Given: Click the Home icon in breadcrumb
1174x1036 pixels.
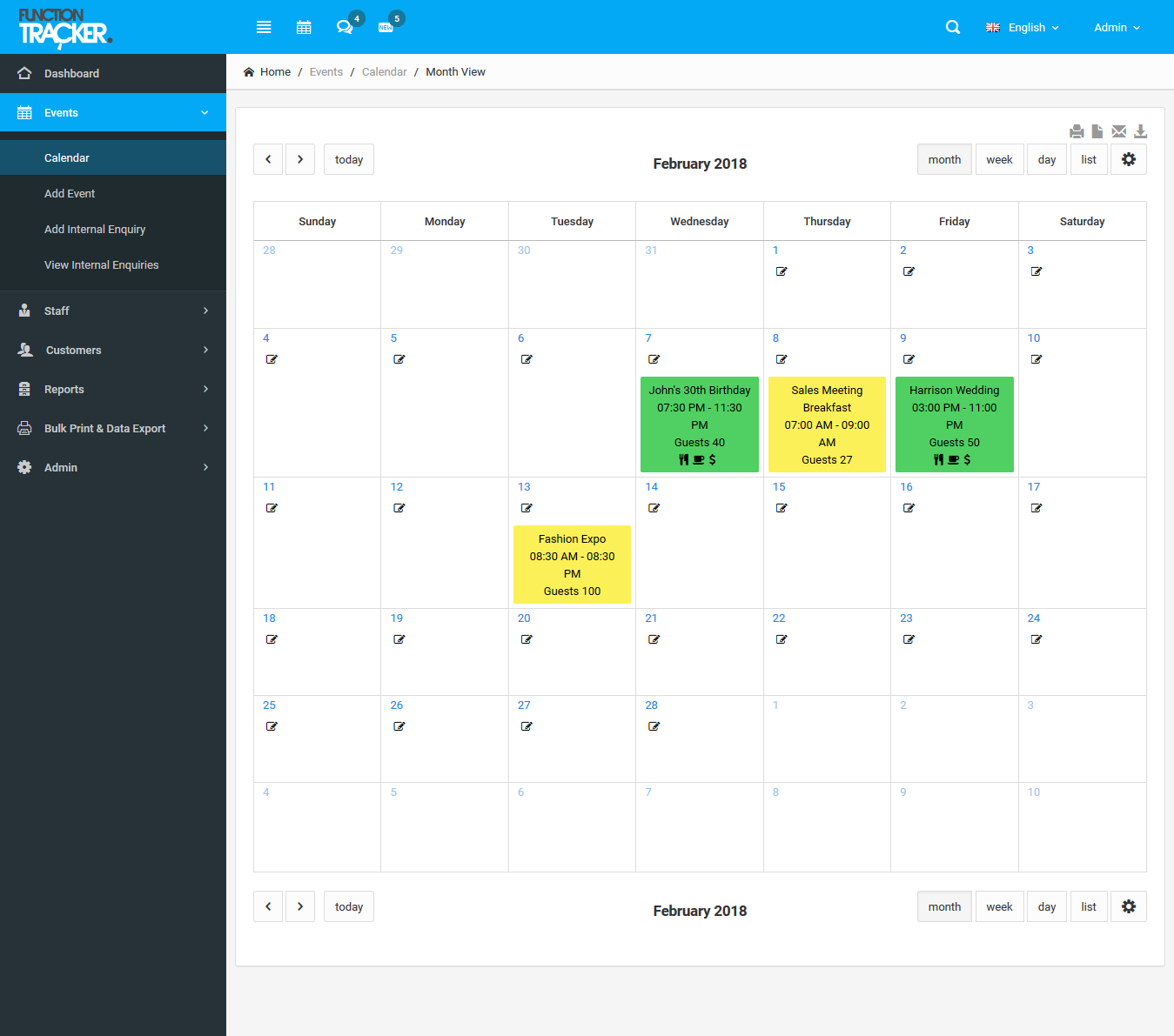Looking at the screenshot, I should pyautogui.click(x=249, y=72).
